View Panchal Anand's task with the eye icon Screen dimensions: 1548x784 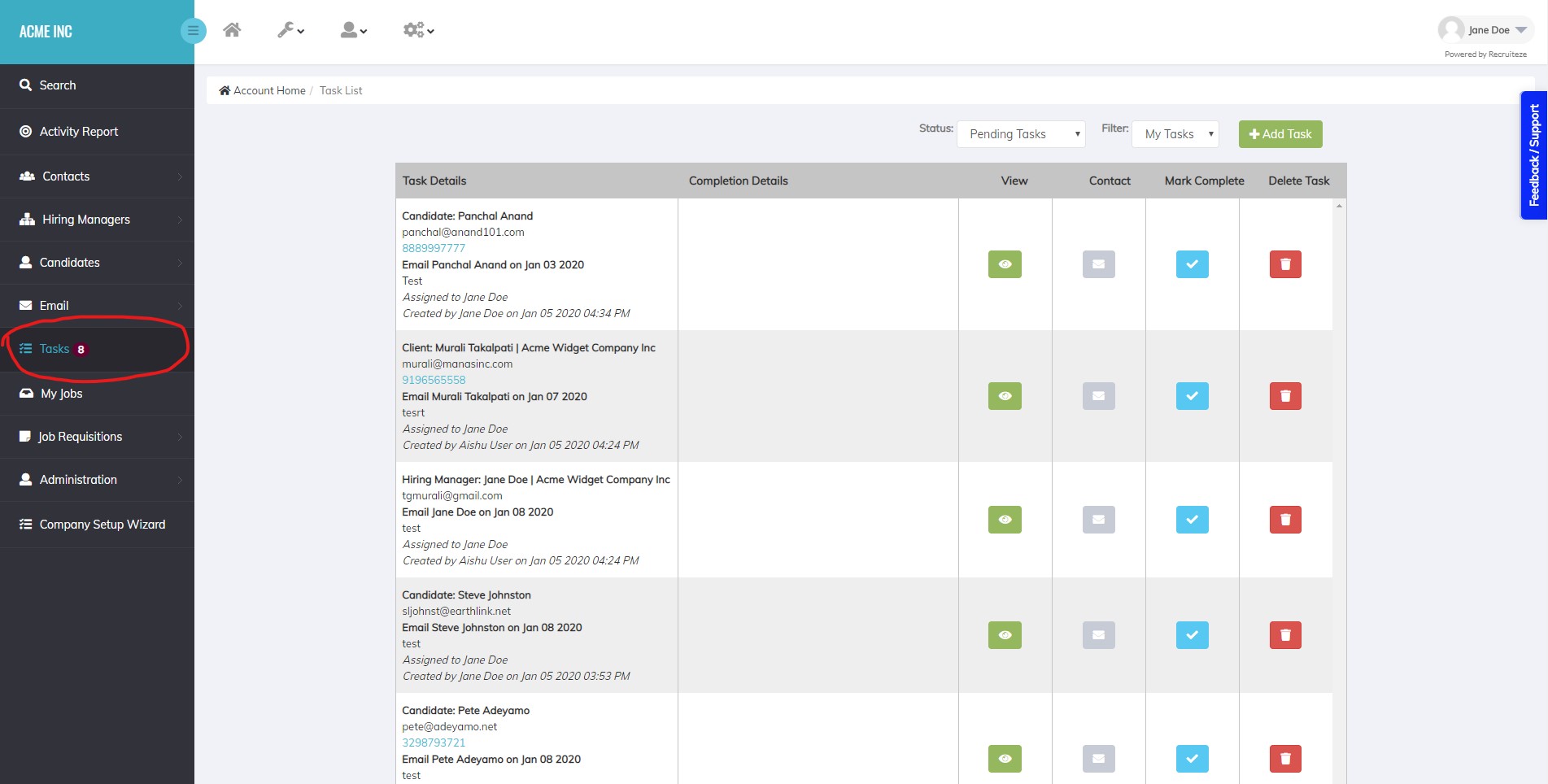[x=1004, y=264]
